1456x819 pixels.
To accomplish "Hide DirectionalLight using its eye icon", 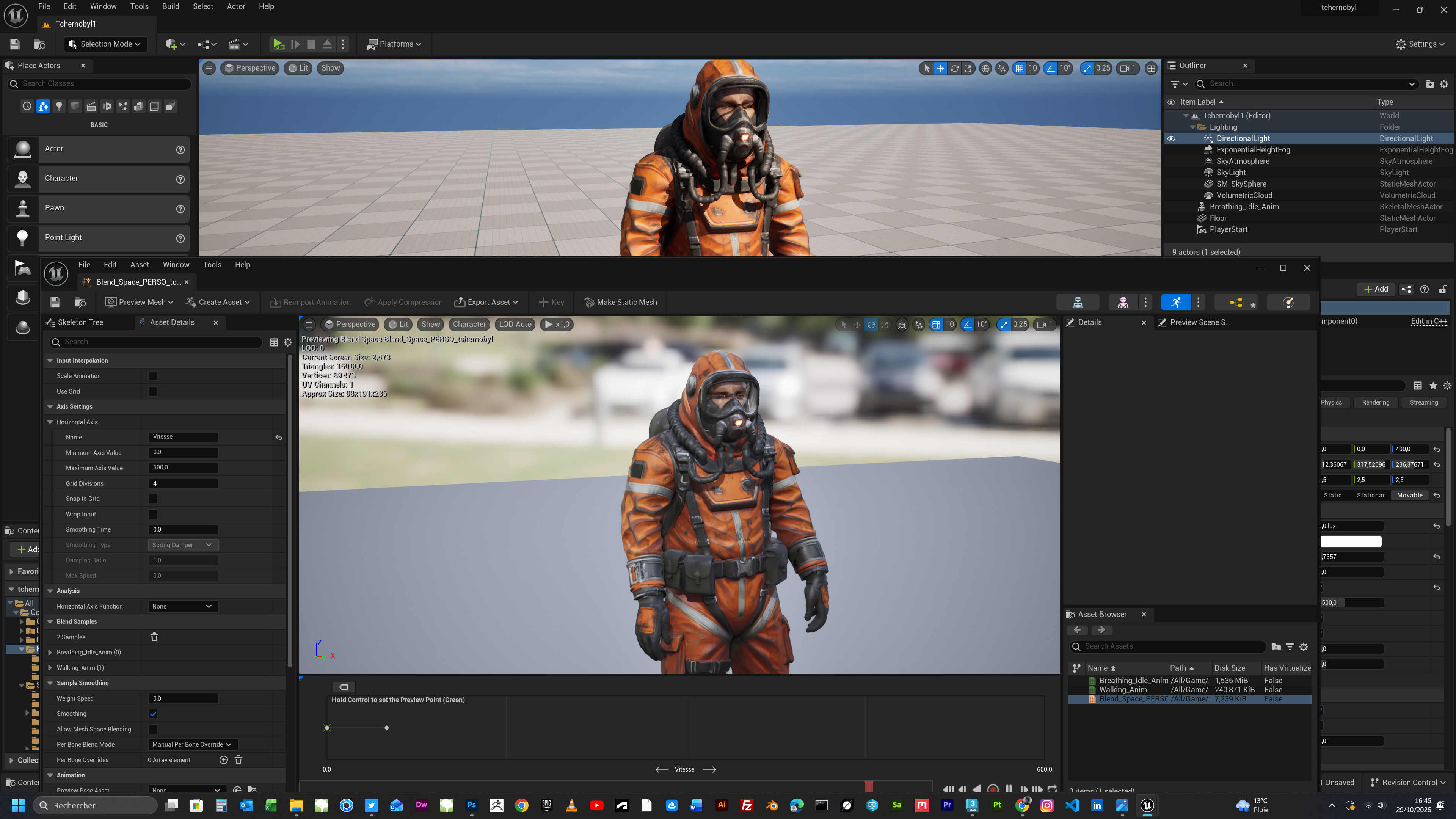I will click(1171, 138).
